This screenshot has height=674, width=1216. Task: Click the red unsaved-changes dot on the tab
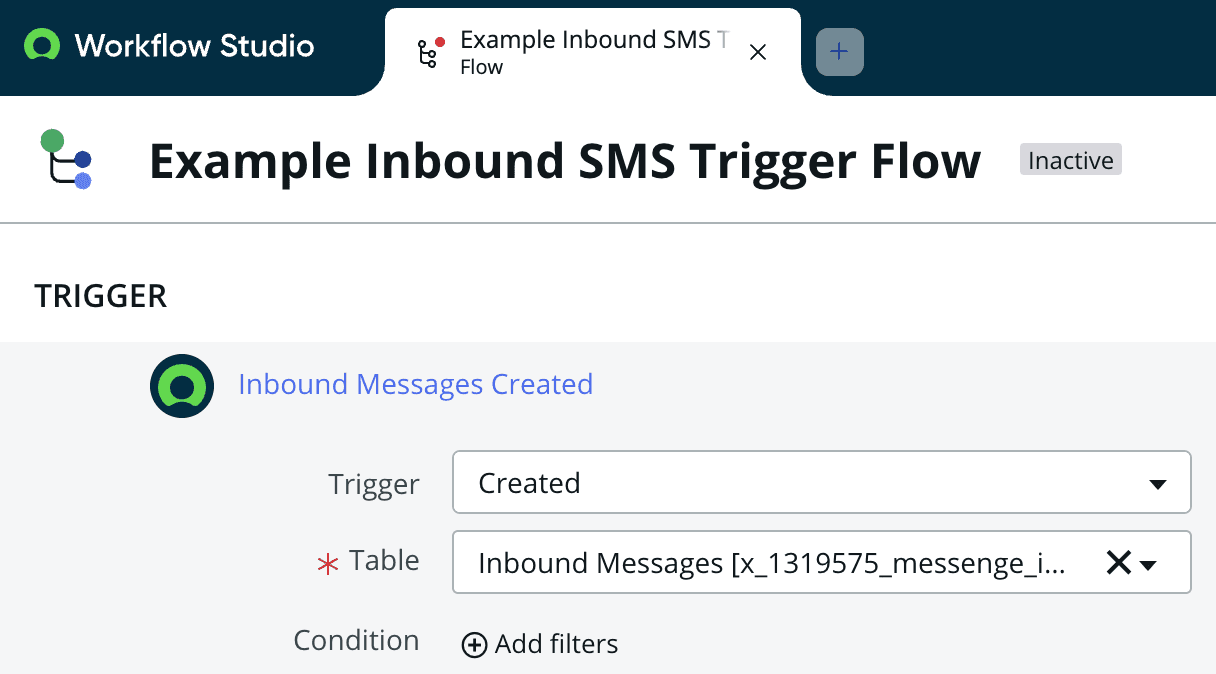(x=440, y=43)
